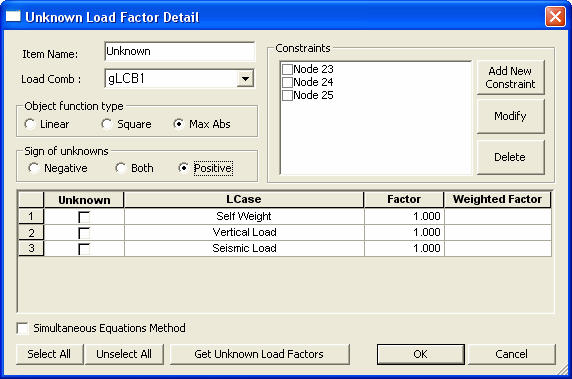Enable Simultaneous Equations Method
Viewport: 572px width, 379px height.
pos(23,328)
